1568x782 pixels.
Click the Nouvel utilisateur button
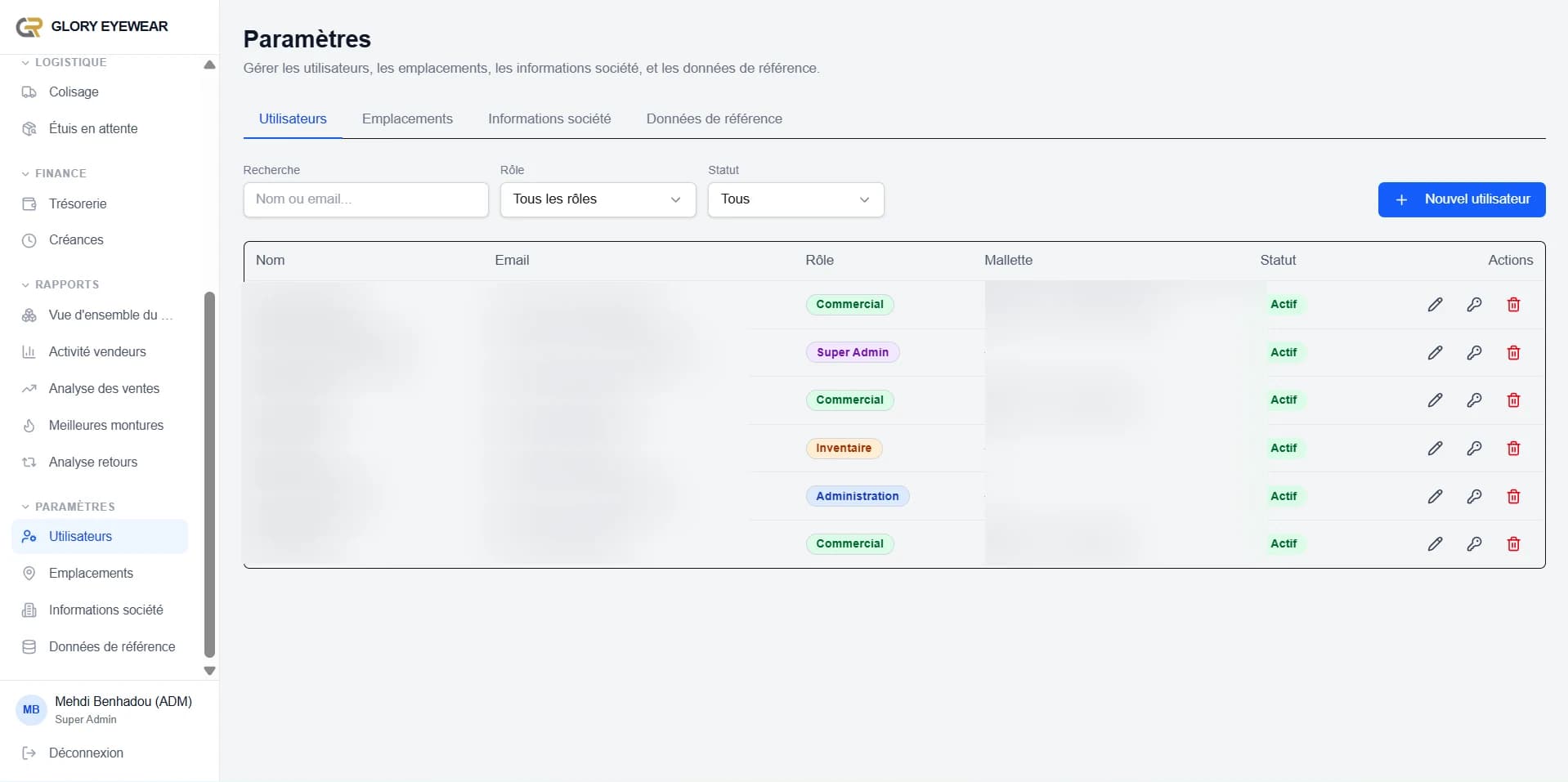click(x=1462, y=199)
